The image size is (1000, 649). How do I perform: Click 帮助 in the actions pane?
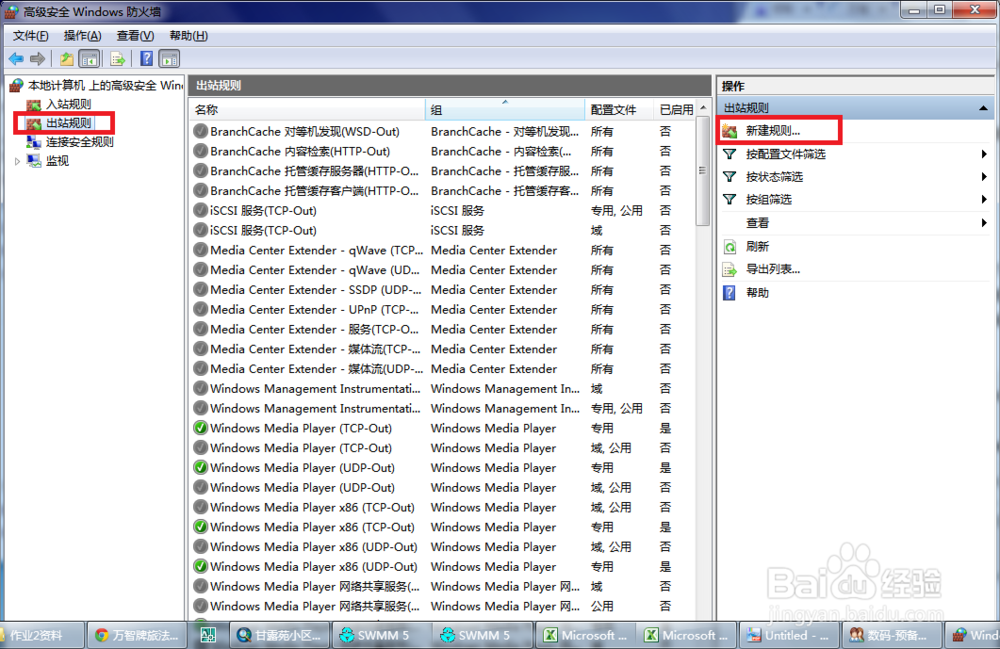(x=758, y=293)
